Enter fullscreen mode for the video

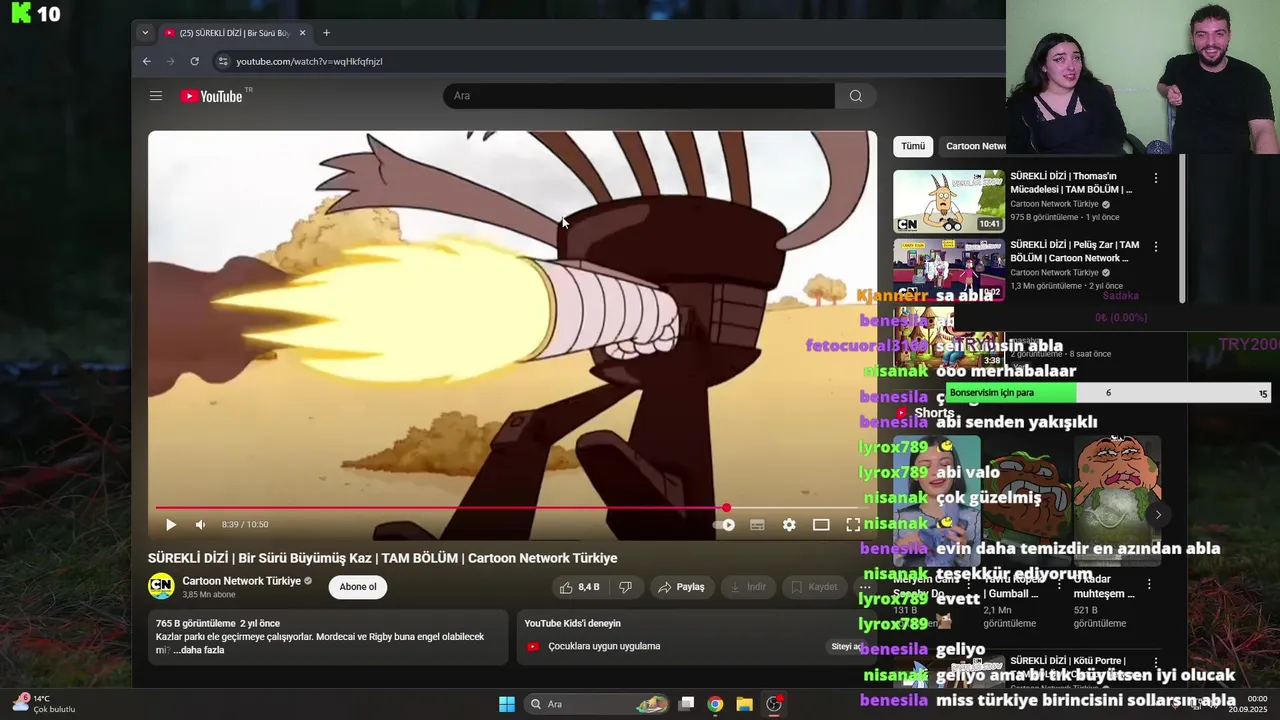point(853,524)
